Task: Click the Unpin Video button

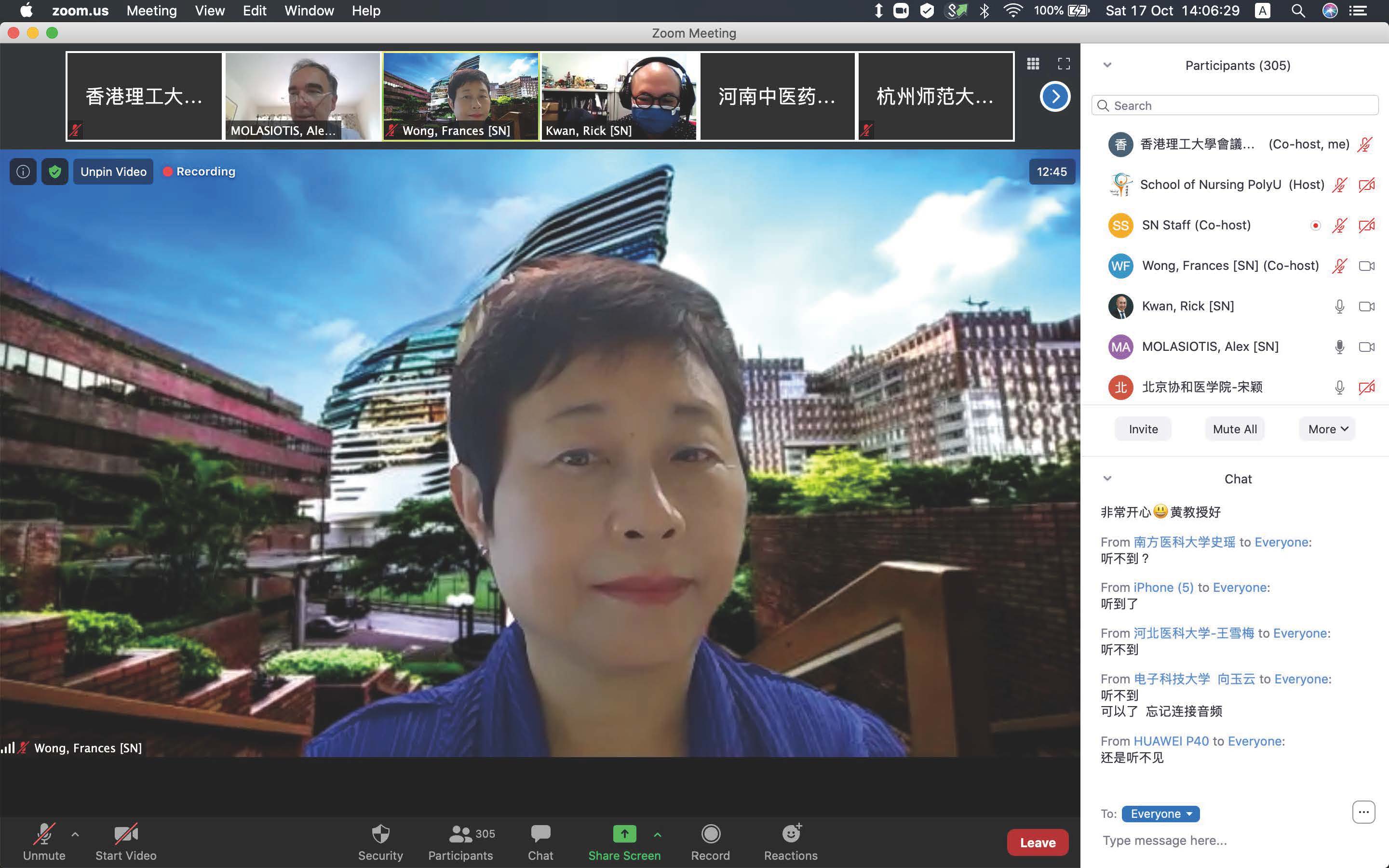Action: [x=113, y=172]
